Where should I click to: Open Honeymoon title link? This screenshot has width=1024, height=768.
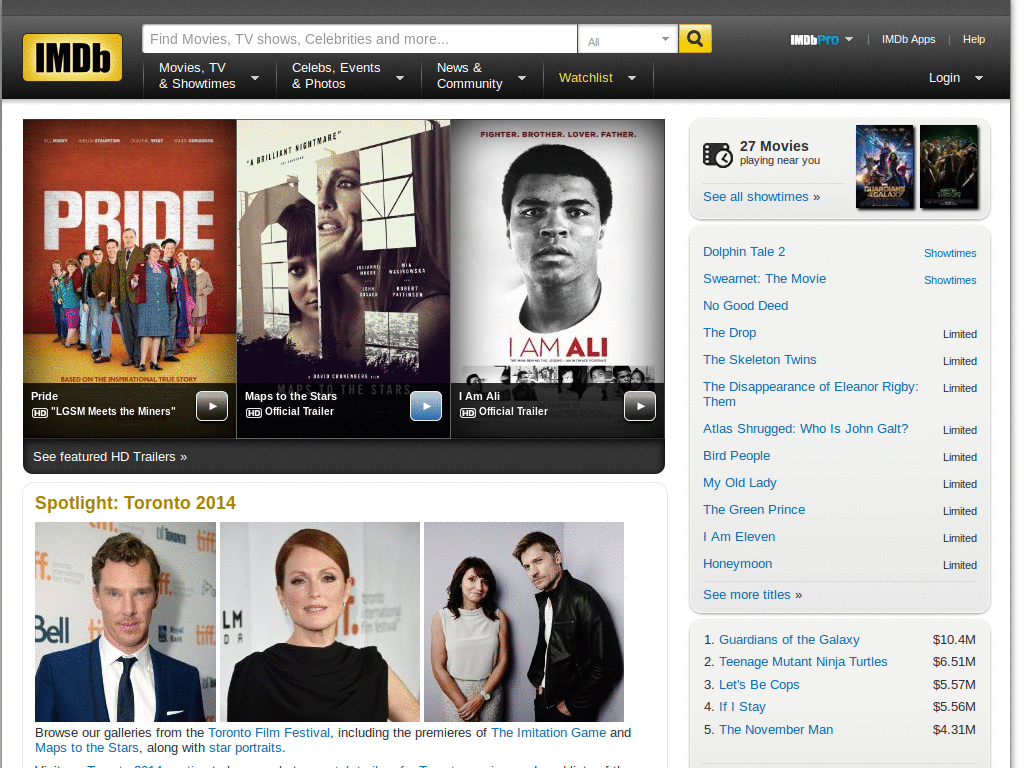pos(737,564)
